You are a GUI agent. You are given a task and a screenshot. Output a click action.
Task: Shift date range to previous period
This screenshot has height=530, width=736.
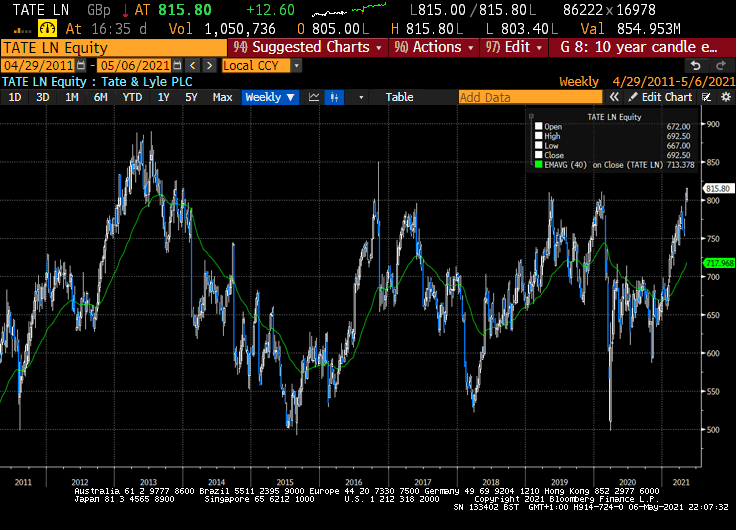point(192,65)
